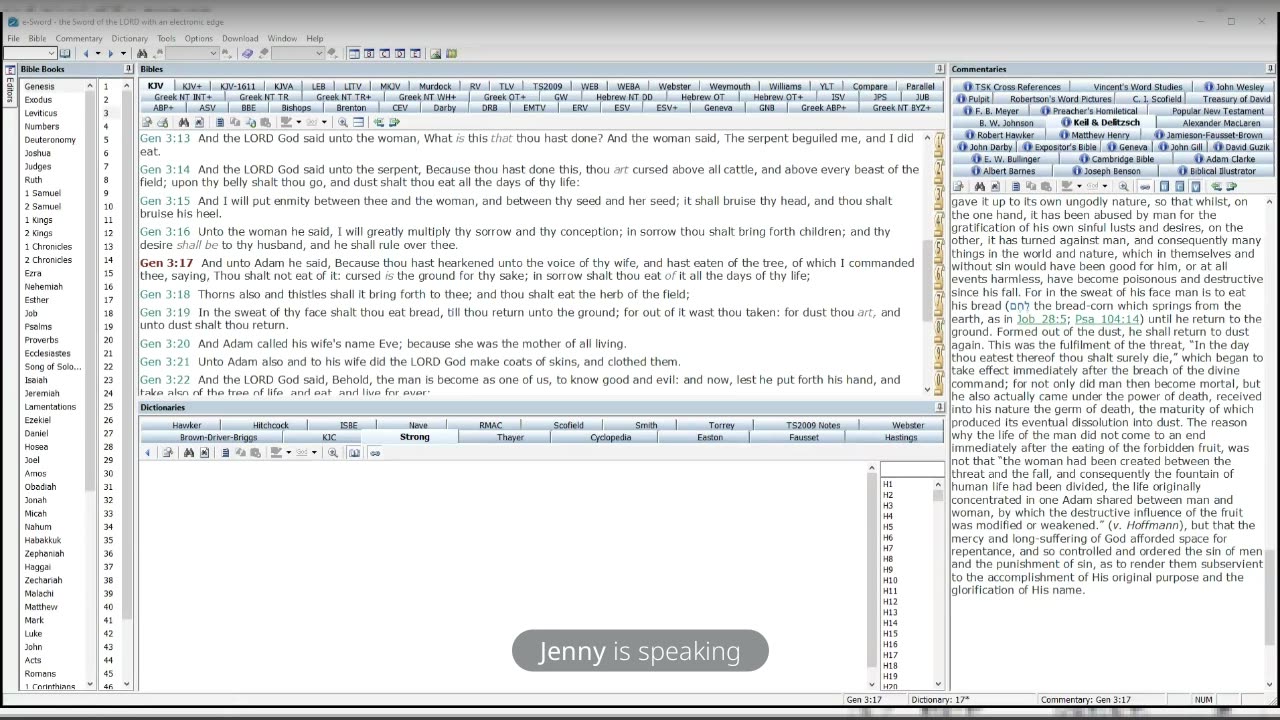Select the Dictionary layout 'D' icon
The height and width of the screenshot is (720, 1280).
pos(400,53)
